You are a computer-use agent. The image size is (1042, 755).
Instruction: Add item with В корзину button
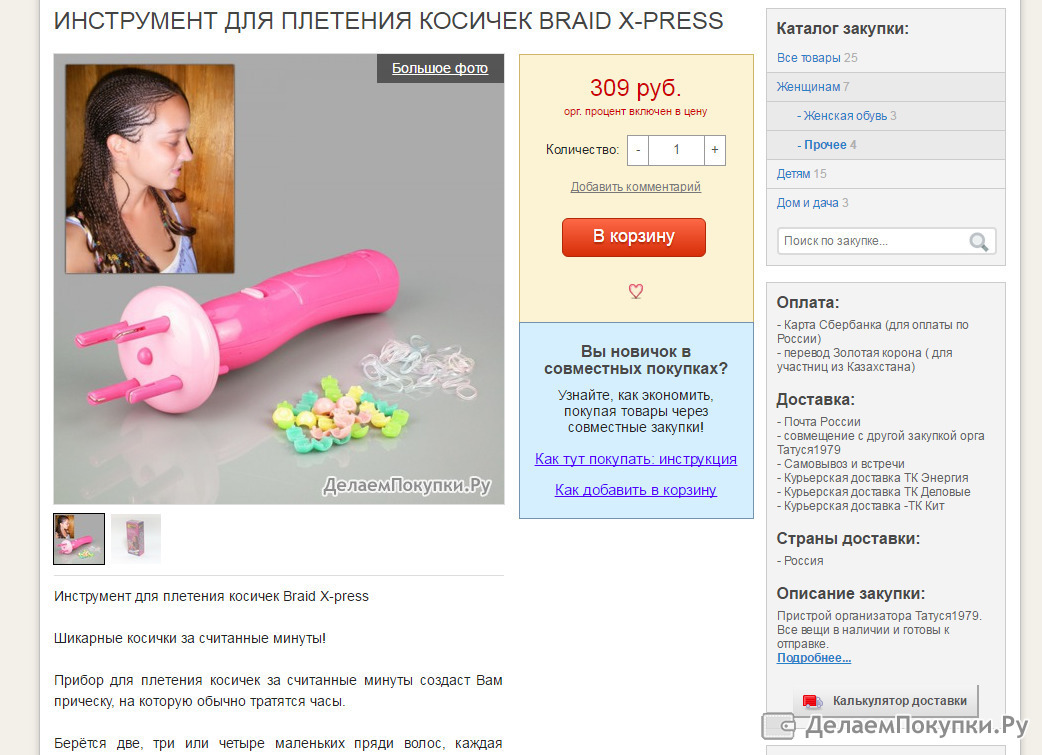click(634, 237)
